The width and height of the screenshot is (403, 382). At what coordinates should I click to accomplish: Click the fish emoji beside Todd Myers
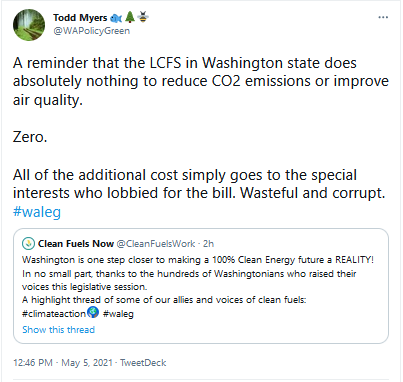[x=116, y=18]
